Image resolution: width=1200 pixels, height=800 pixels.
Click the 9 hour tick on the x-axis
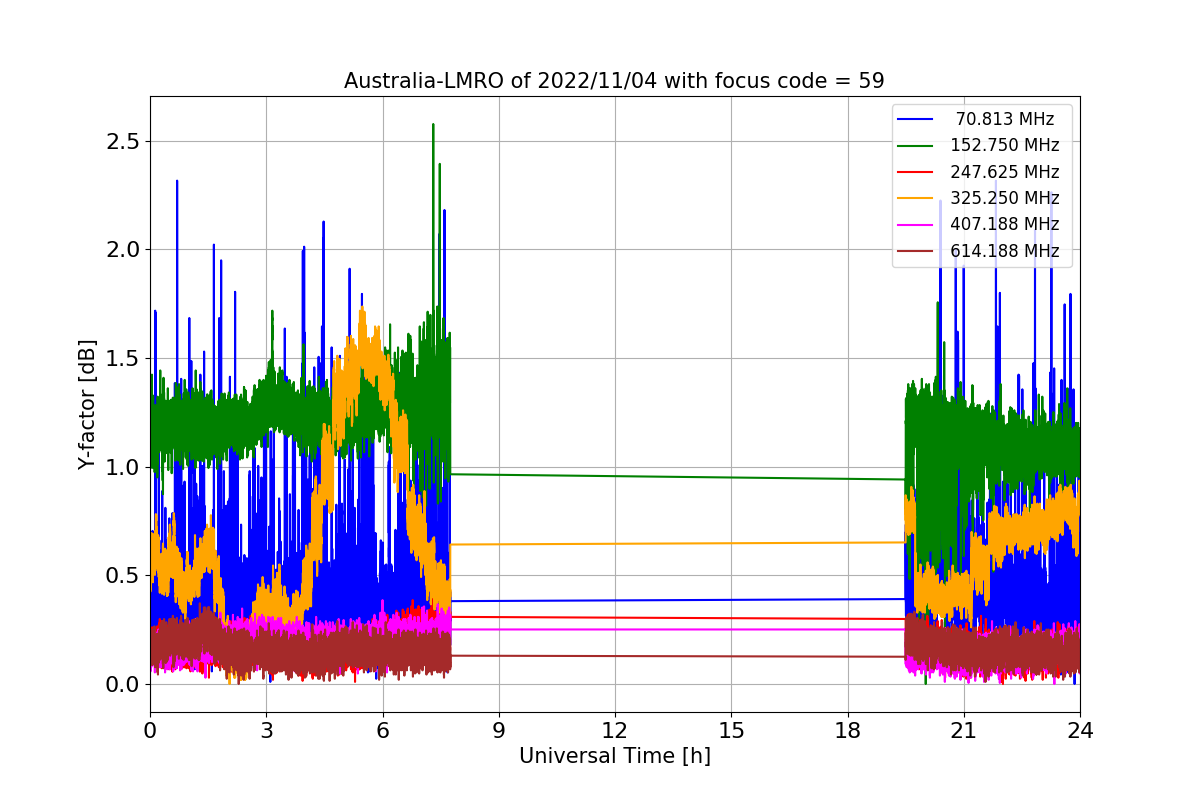pyautogui.click(x=499, y=731)
